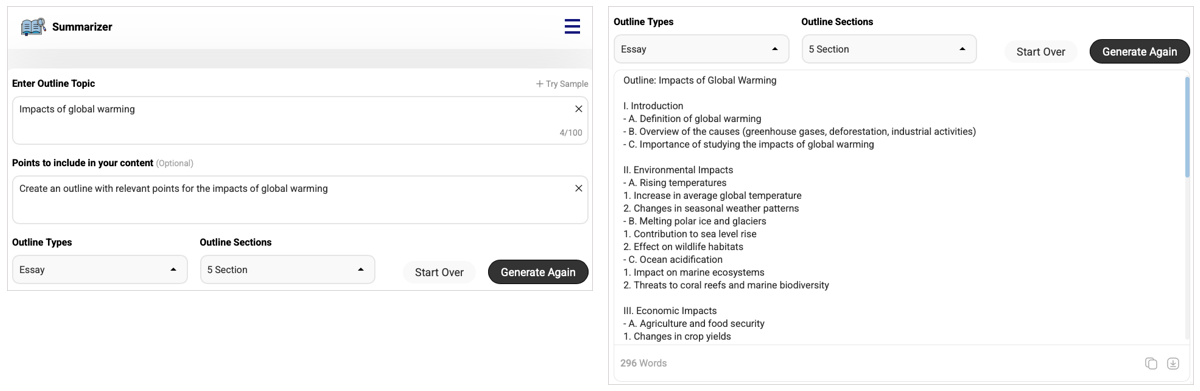Click the left Start Over button
Viewport: 1200px width, 391px height.
click(439, 272)
